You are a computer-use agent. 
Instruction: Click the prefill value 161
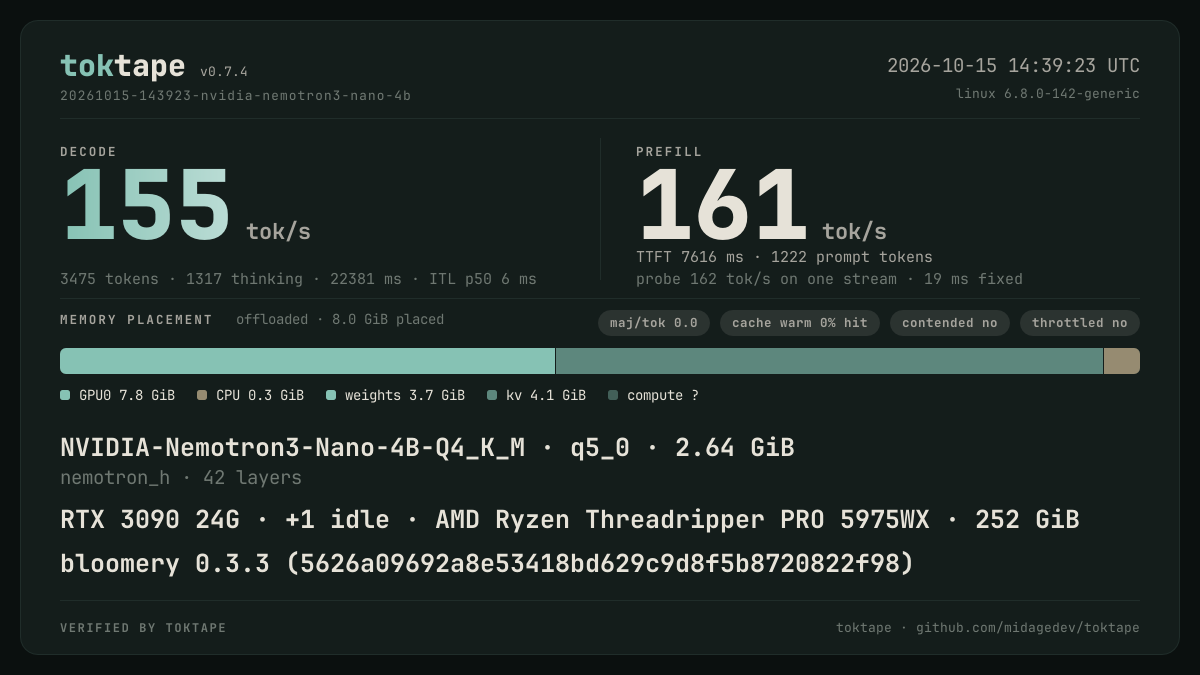point(722,206)
